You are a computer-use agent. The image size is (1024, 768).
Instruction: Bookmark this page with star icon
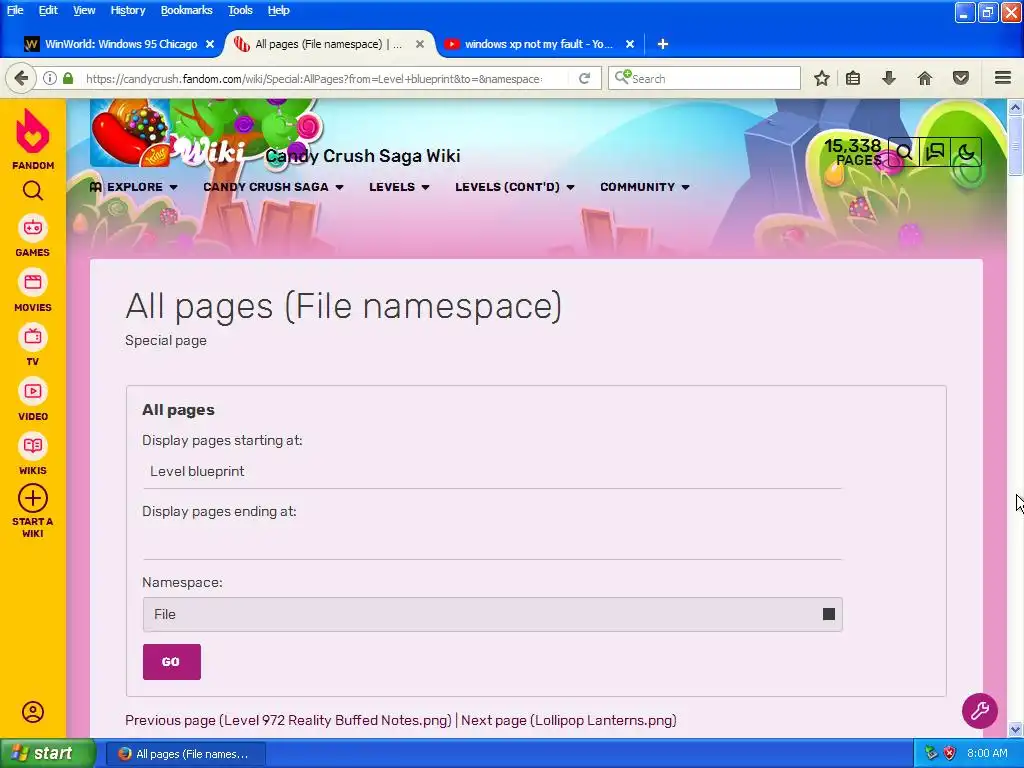point(822,78)
